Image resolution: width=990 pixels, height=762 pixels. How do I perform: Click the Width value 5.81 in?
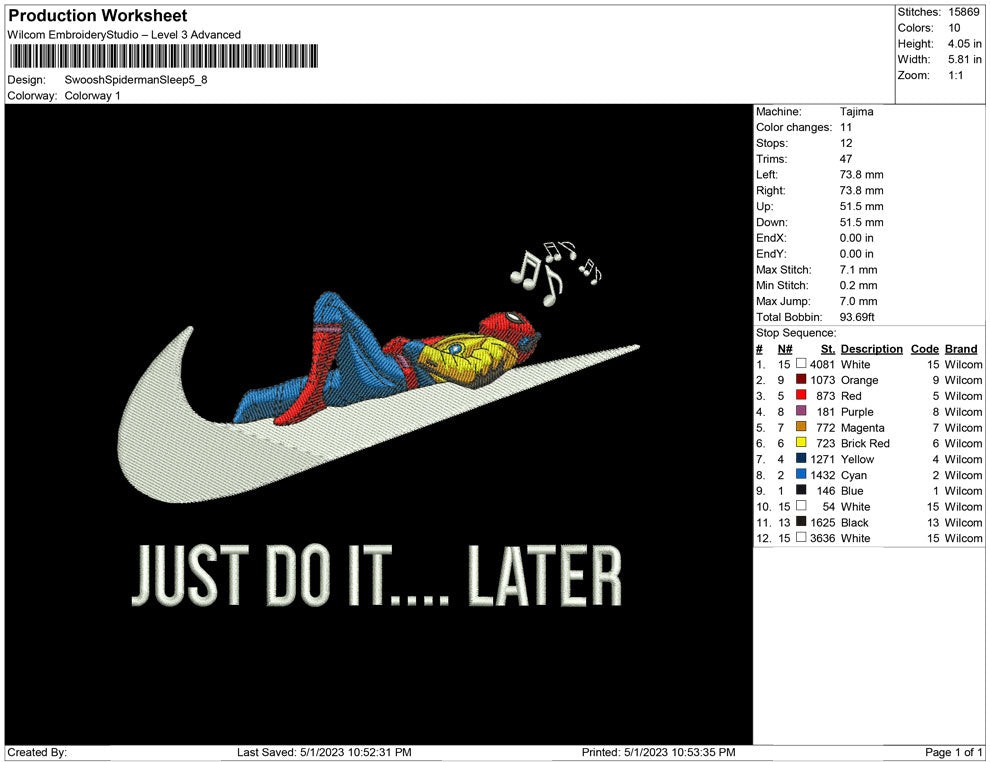pos(964,59)
